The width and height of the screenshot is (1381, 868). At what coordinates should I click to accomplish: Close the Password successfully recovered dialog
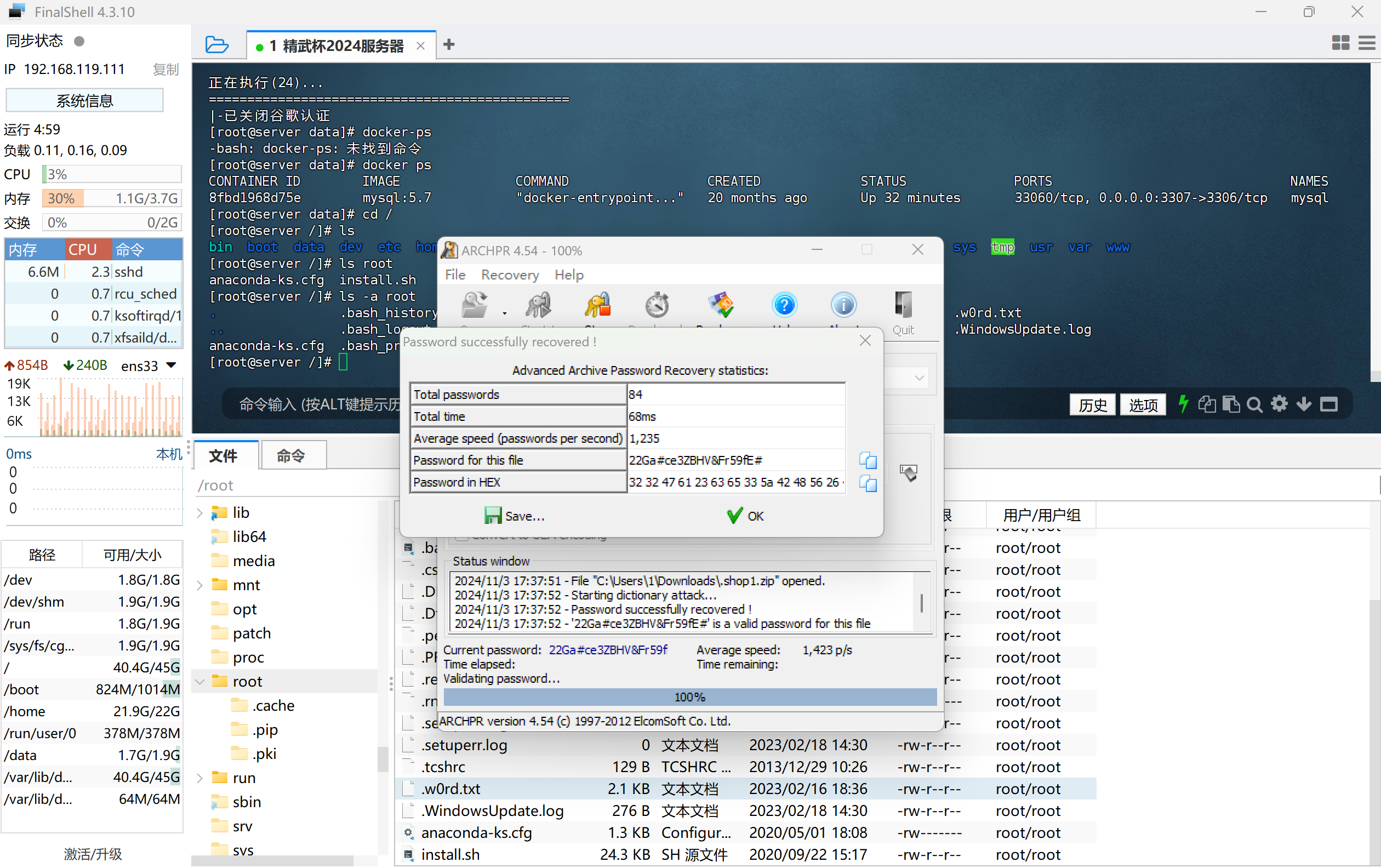(x=865, y=341)
